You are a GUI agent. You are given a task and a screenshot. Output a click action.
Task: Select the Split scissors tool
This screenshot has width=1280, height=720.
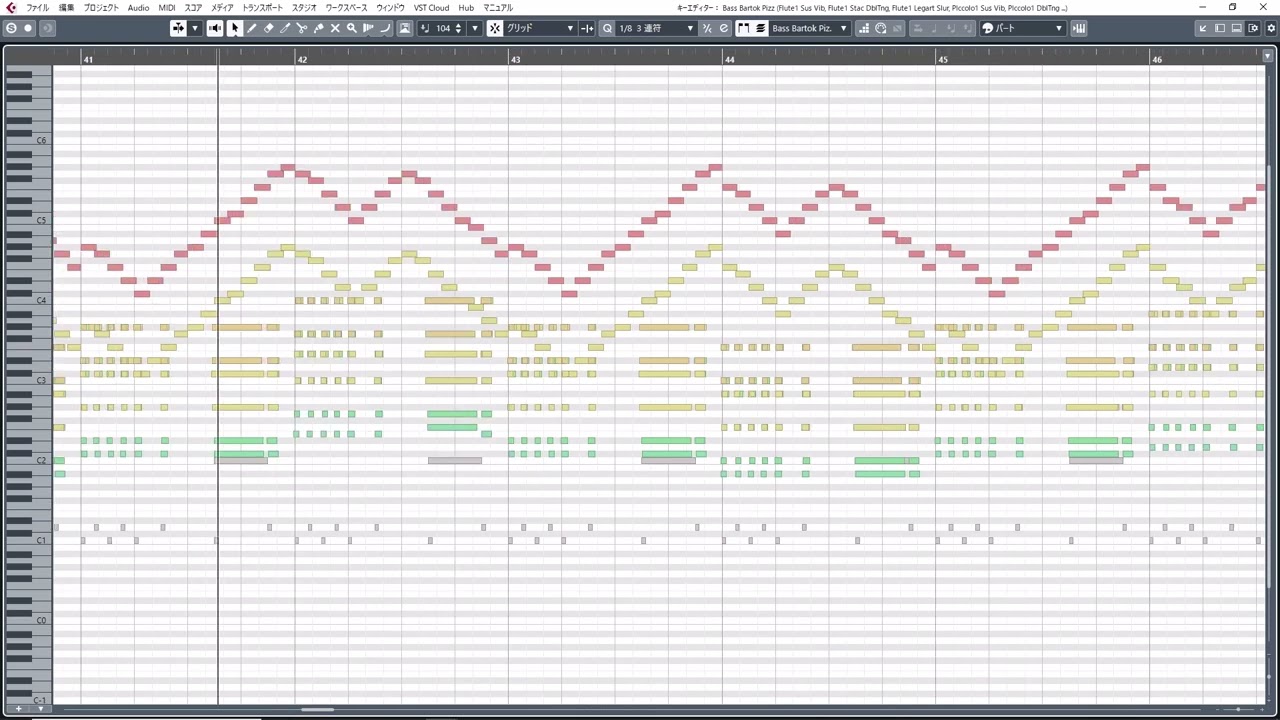coord(302,28)
